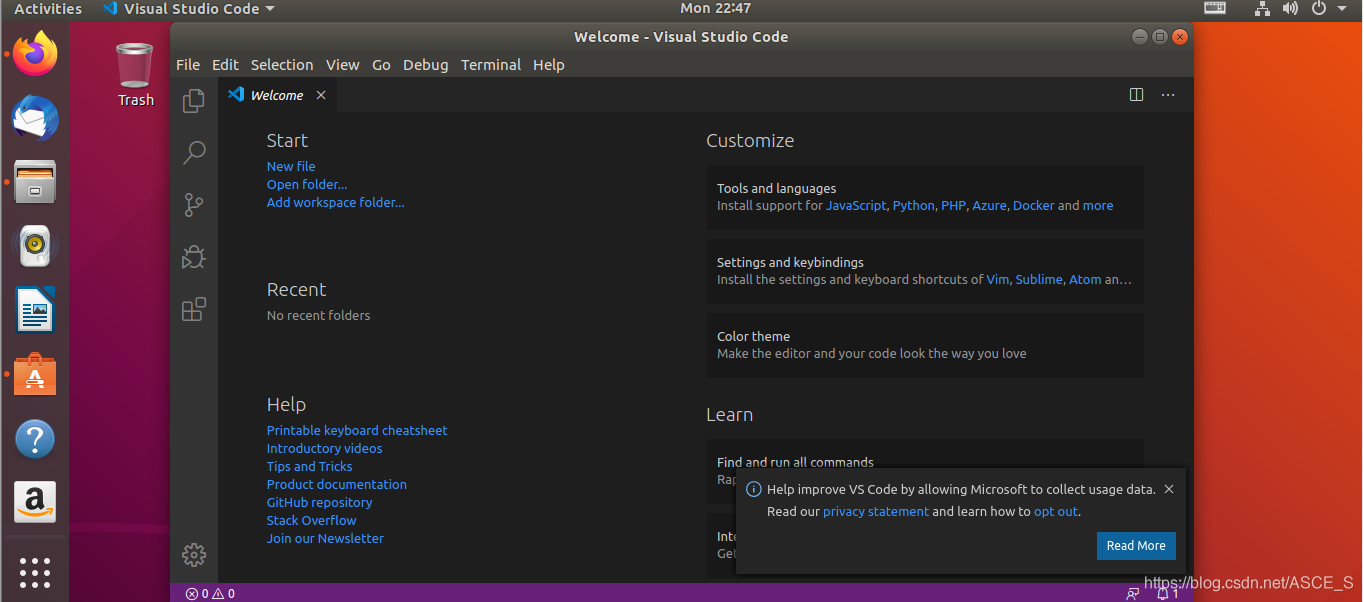Select the Trash desktop icon
Viewport: 1364px width, 602px height.
point(135,74)
